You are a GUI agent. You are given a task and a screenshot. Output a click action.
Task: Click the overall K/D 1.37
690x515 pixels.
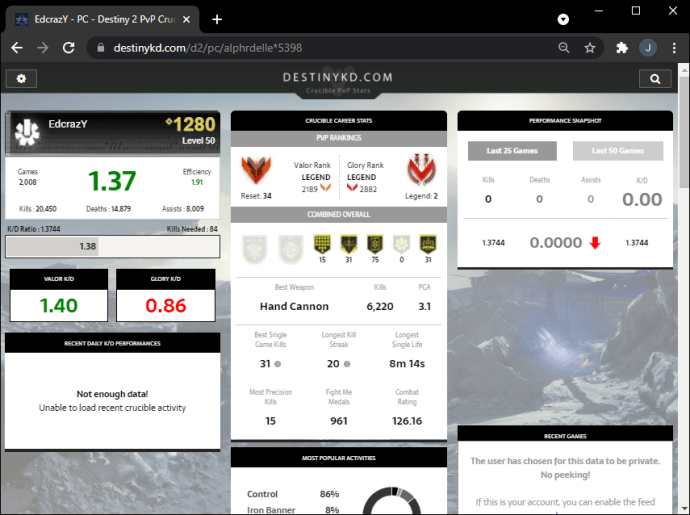(x=112, y=181)
